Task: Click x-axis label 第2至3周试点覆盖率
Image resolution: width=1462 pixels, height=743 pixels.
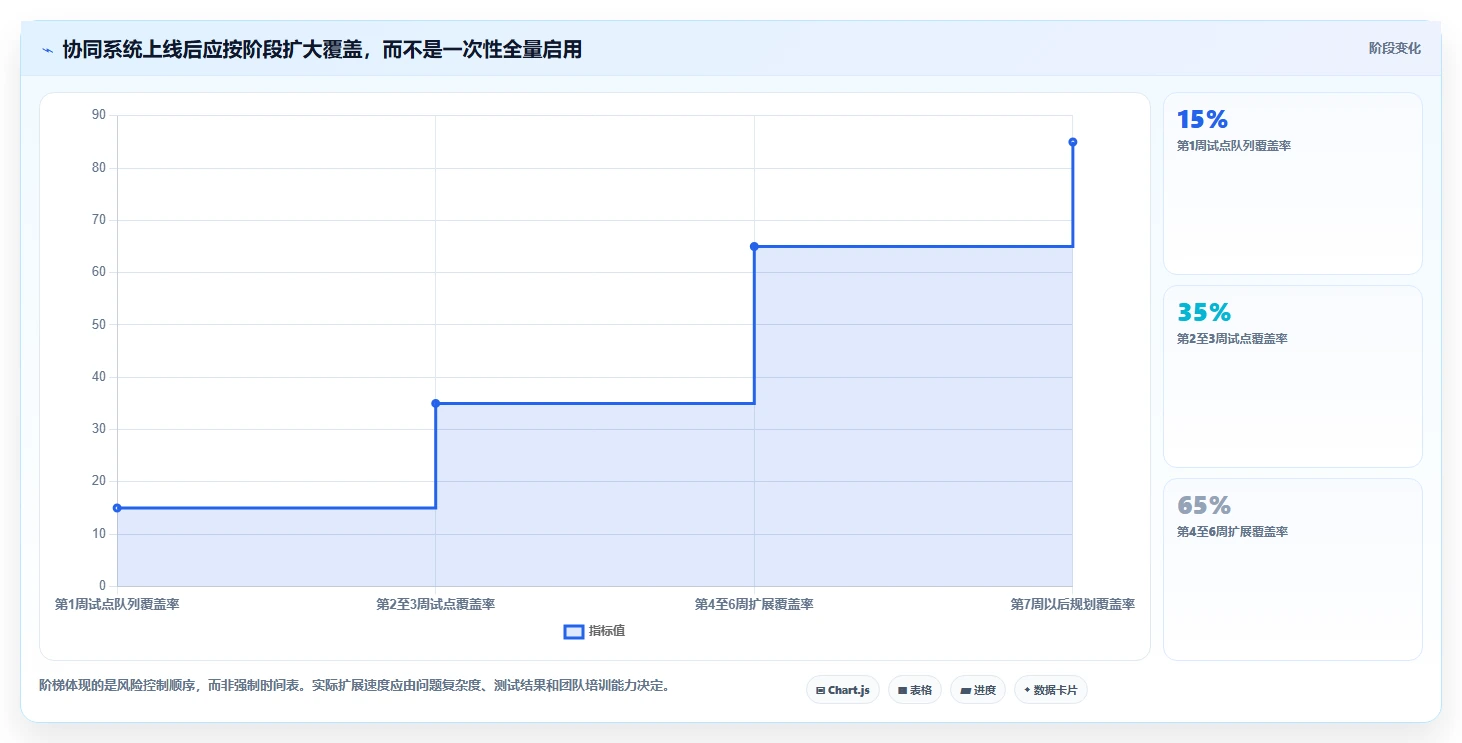Action: point(435,604)
